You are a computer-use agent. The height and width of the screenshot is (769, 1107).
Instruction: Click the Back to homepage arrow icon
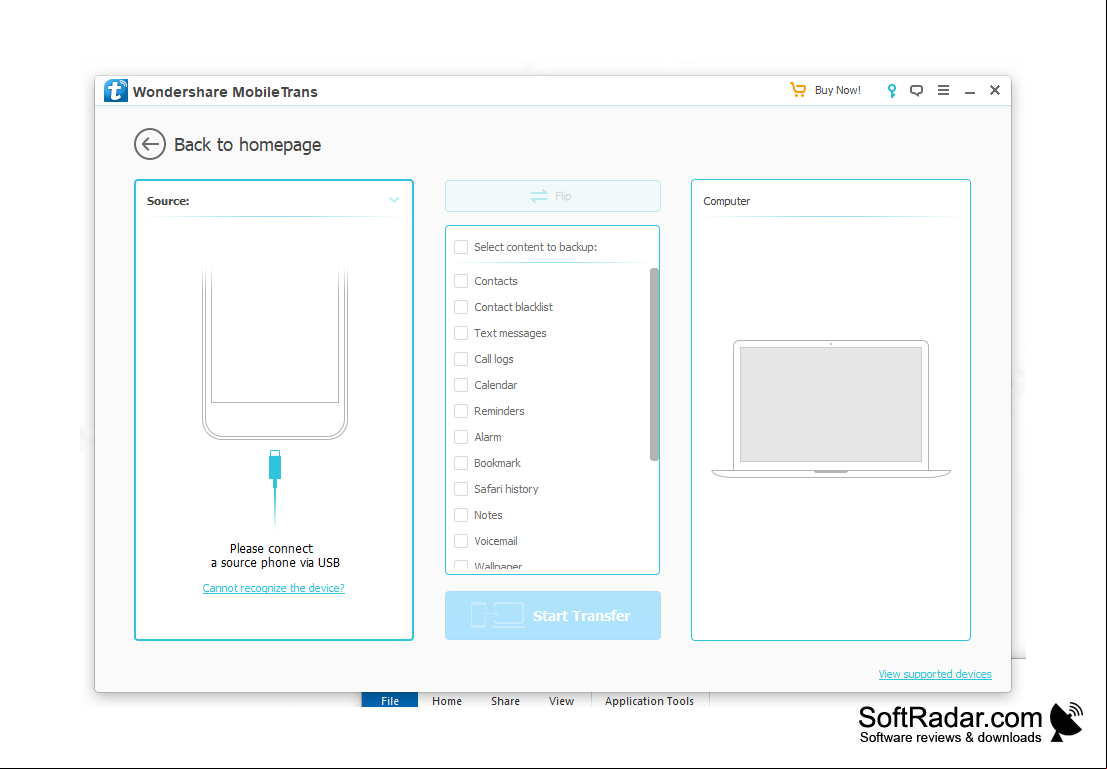(x=150, y=144)
